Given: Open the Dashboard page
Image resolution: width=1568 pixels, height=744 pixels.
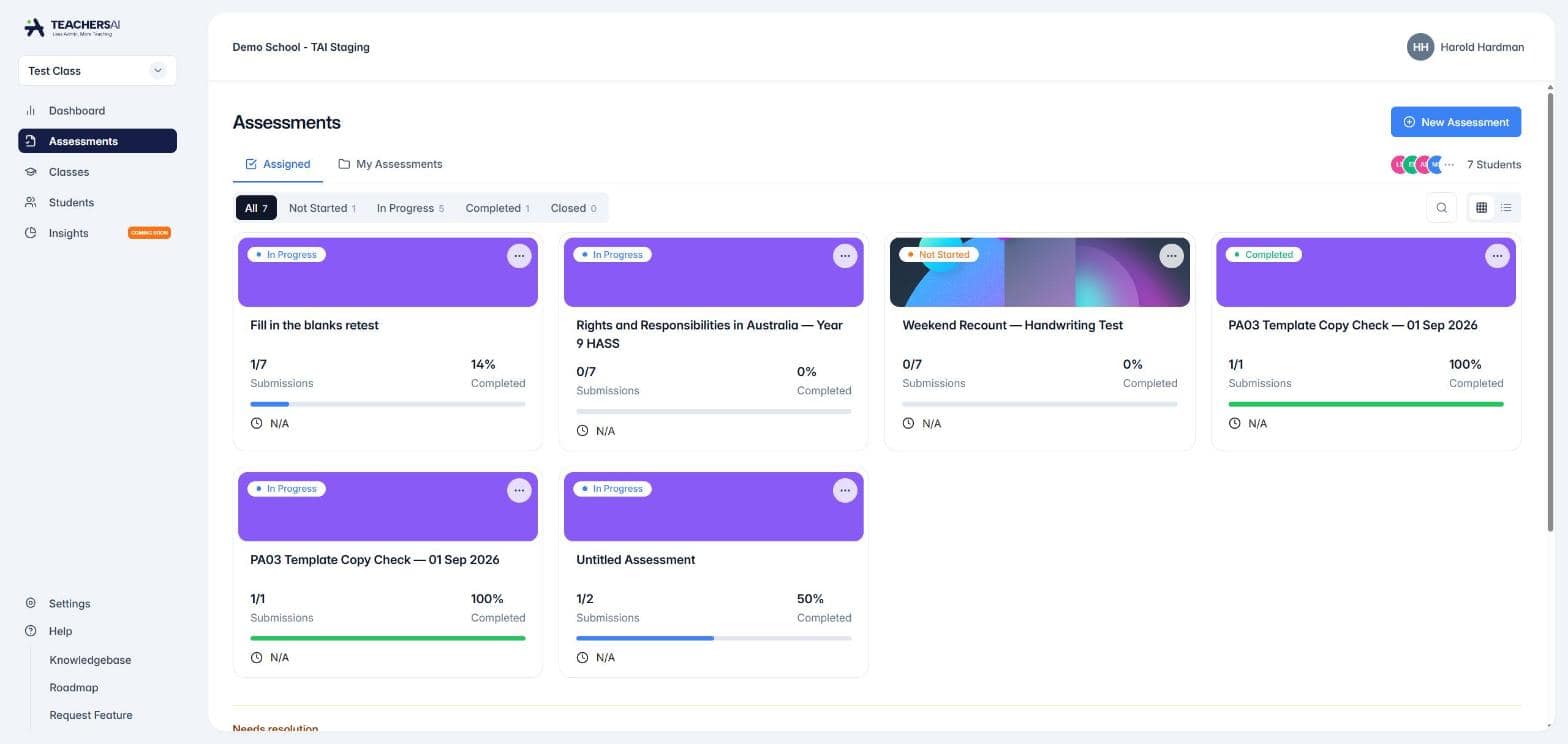Looking at the screenshot, I should tap(97, 111).
